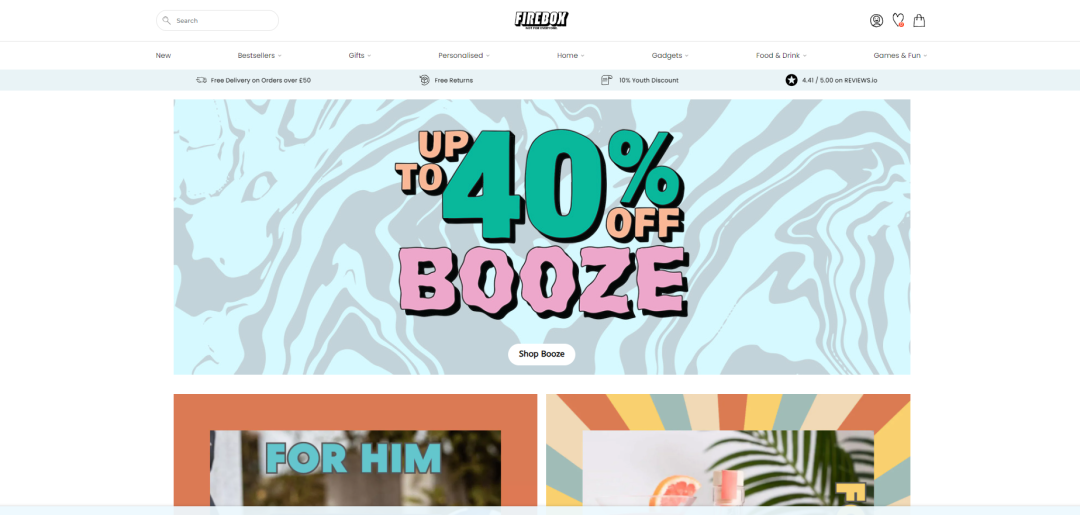
Task: Expand the Bestsellers dropdown menu
Action: pyautogui.click(x=259, y=56)
